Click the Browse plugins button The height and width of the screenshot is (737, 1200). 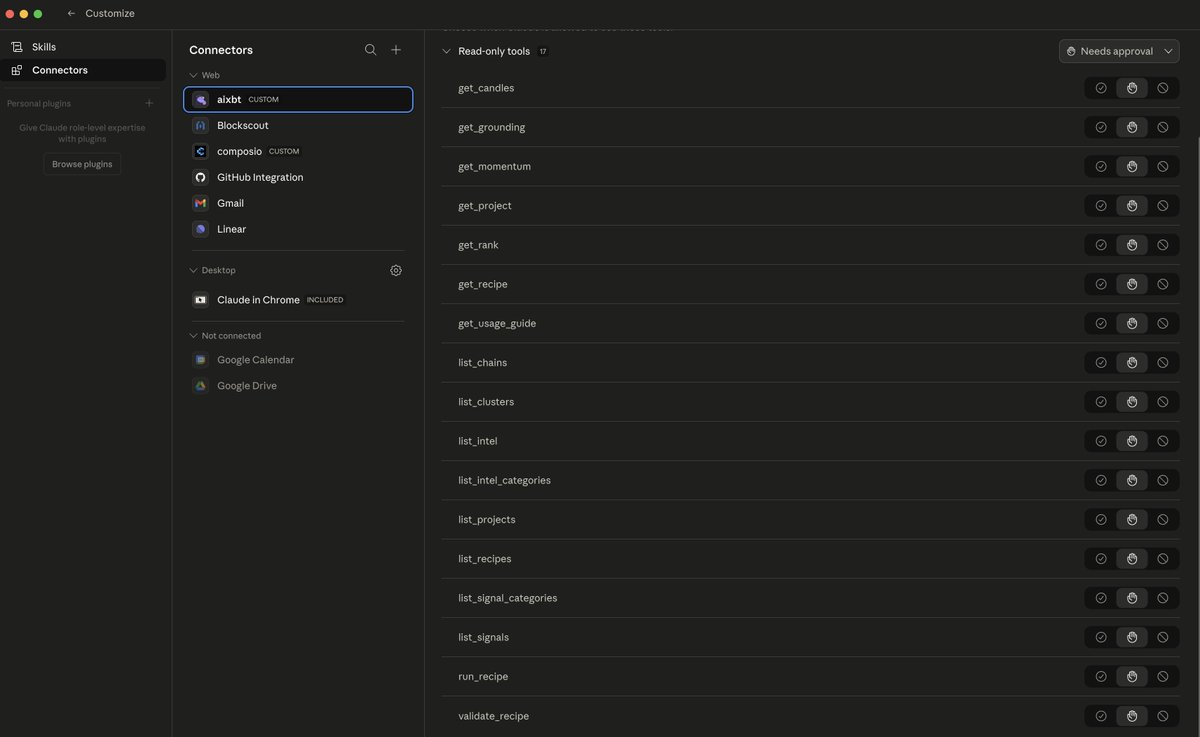pos(82,164)
